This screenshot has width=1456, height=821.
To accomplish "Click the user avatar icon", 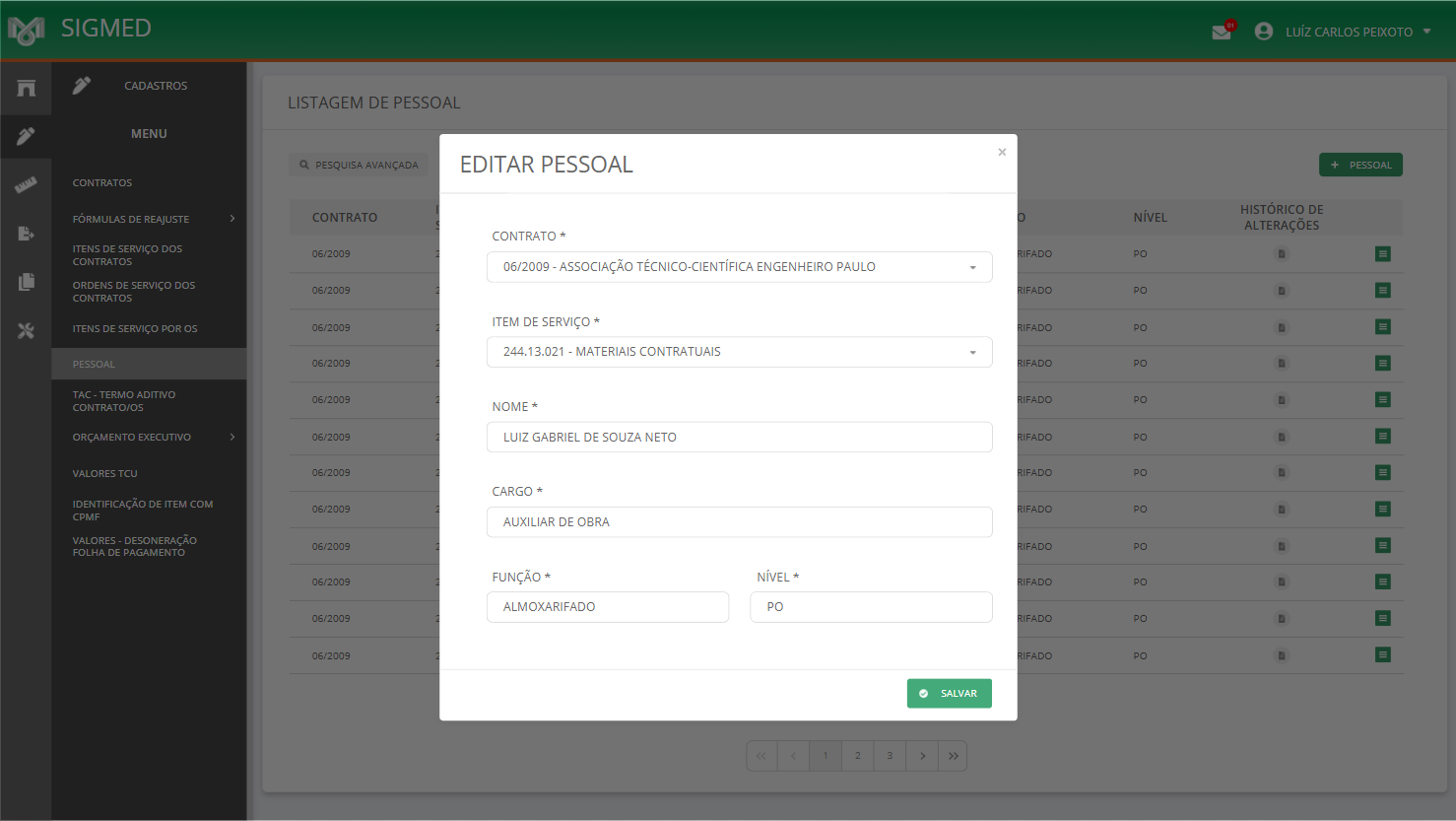I will click(x=1264, y=32).
